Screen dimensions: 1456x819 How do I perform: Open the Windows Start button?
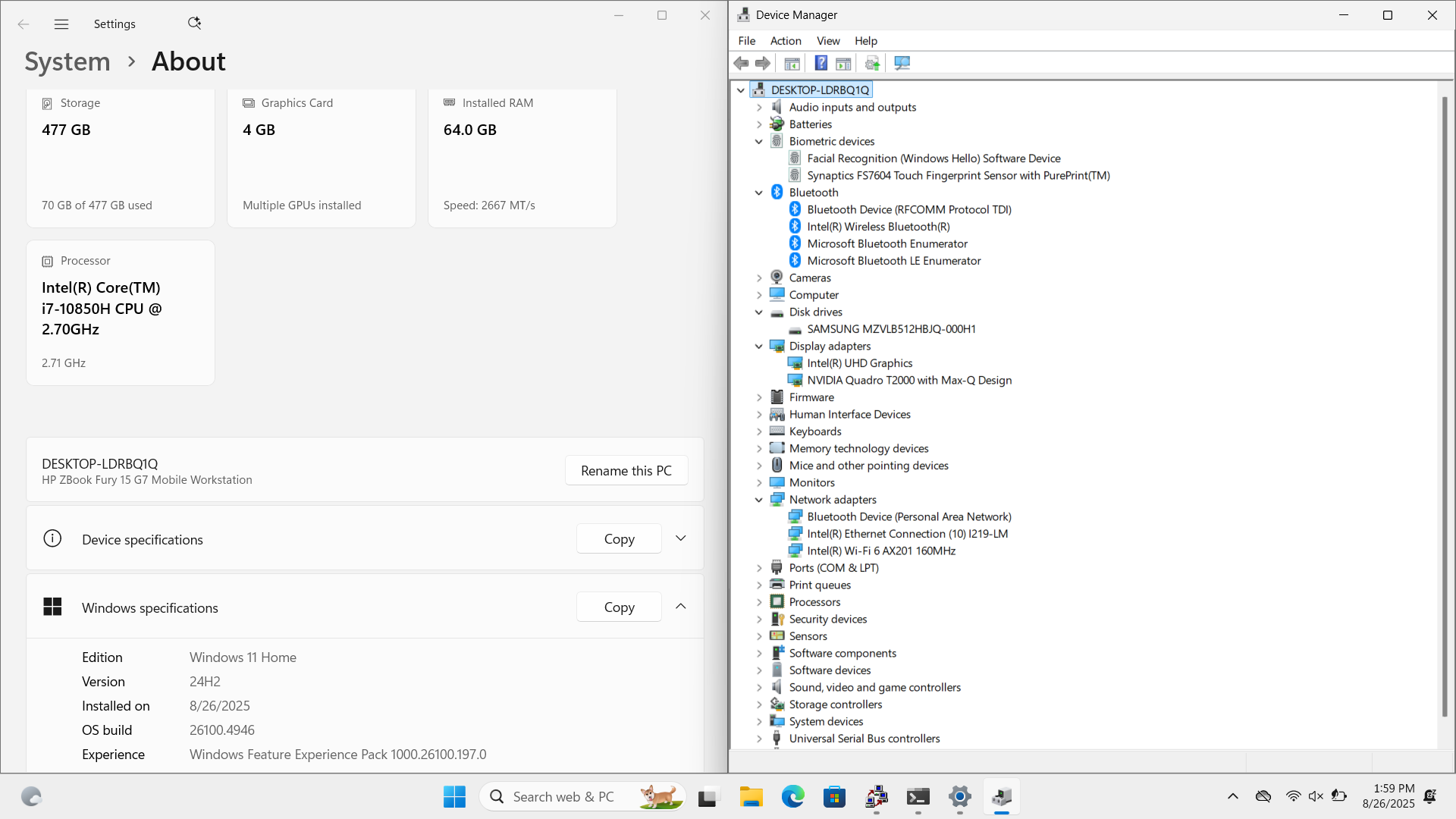point(454,796)
